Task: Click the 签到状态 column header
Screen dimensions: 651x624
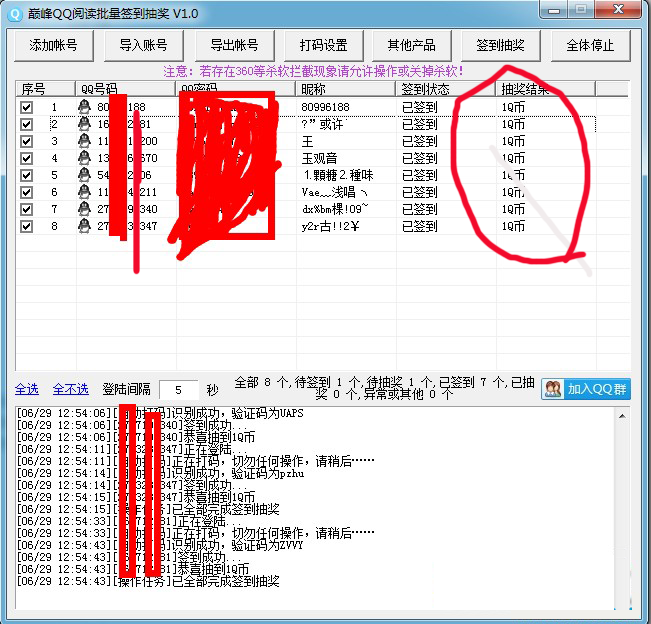Action: (445, 89)
